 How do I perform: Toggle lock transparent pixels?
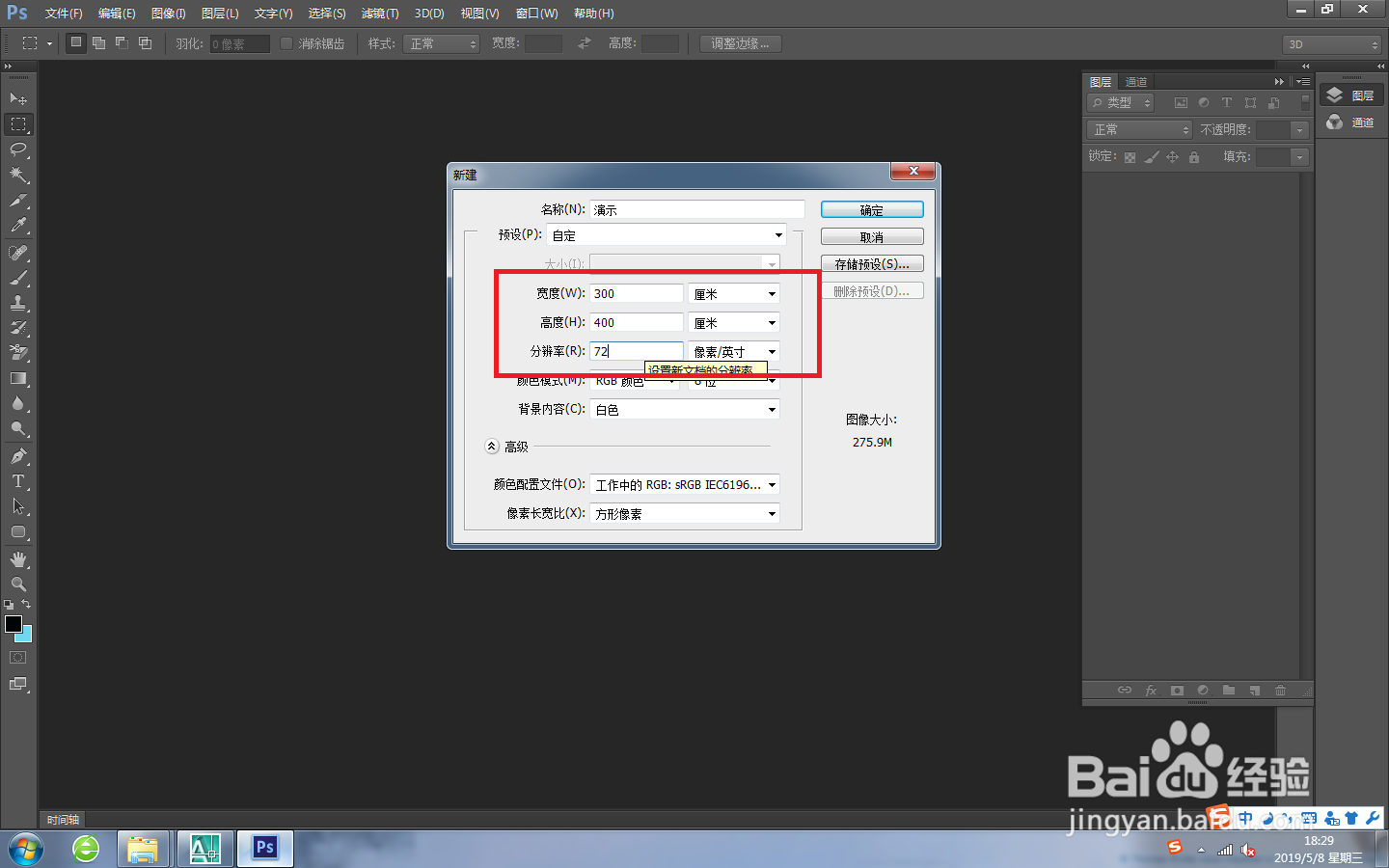pos(1130,156)
